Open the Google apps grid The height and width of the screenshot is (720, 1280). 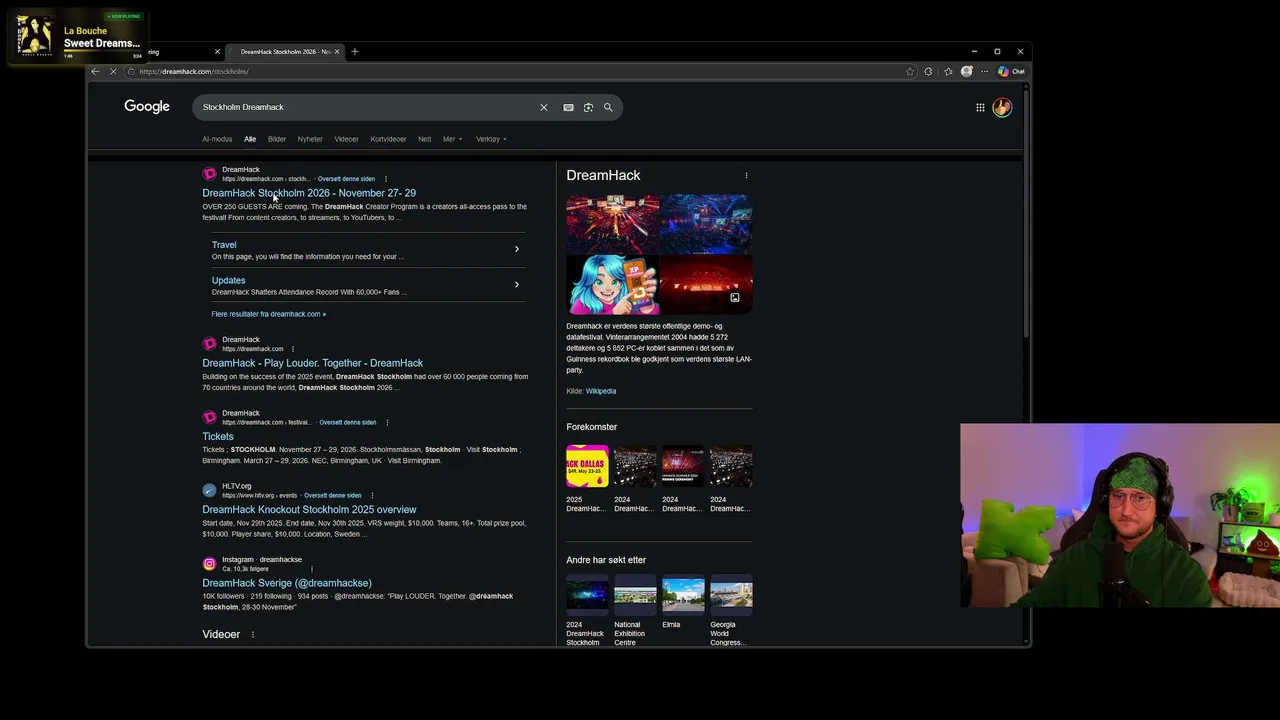980,107
